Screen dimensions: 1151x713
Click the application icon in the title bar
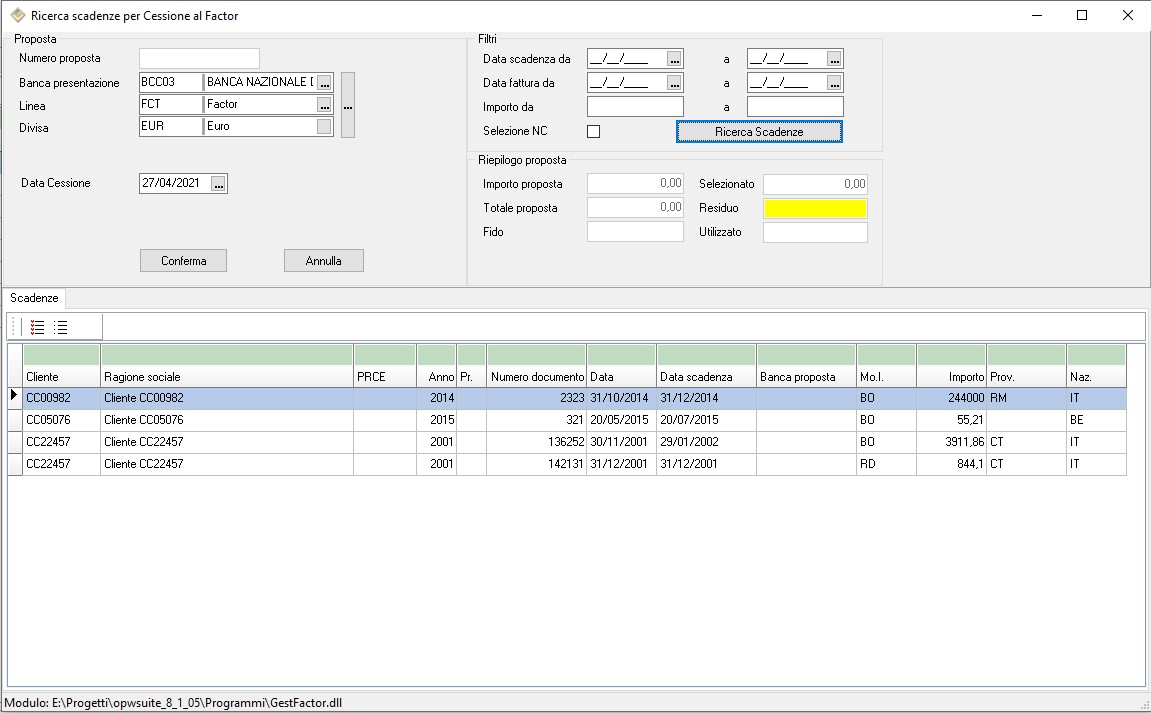click(17, 16)
